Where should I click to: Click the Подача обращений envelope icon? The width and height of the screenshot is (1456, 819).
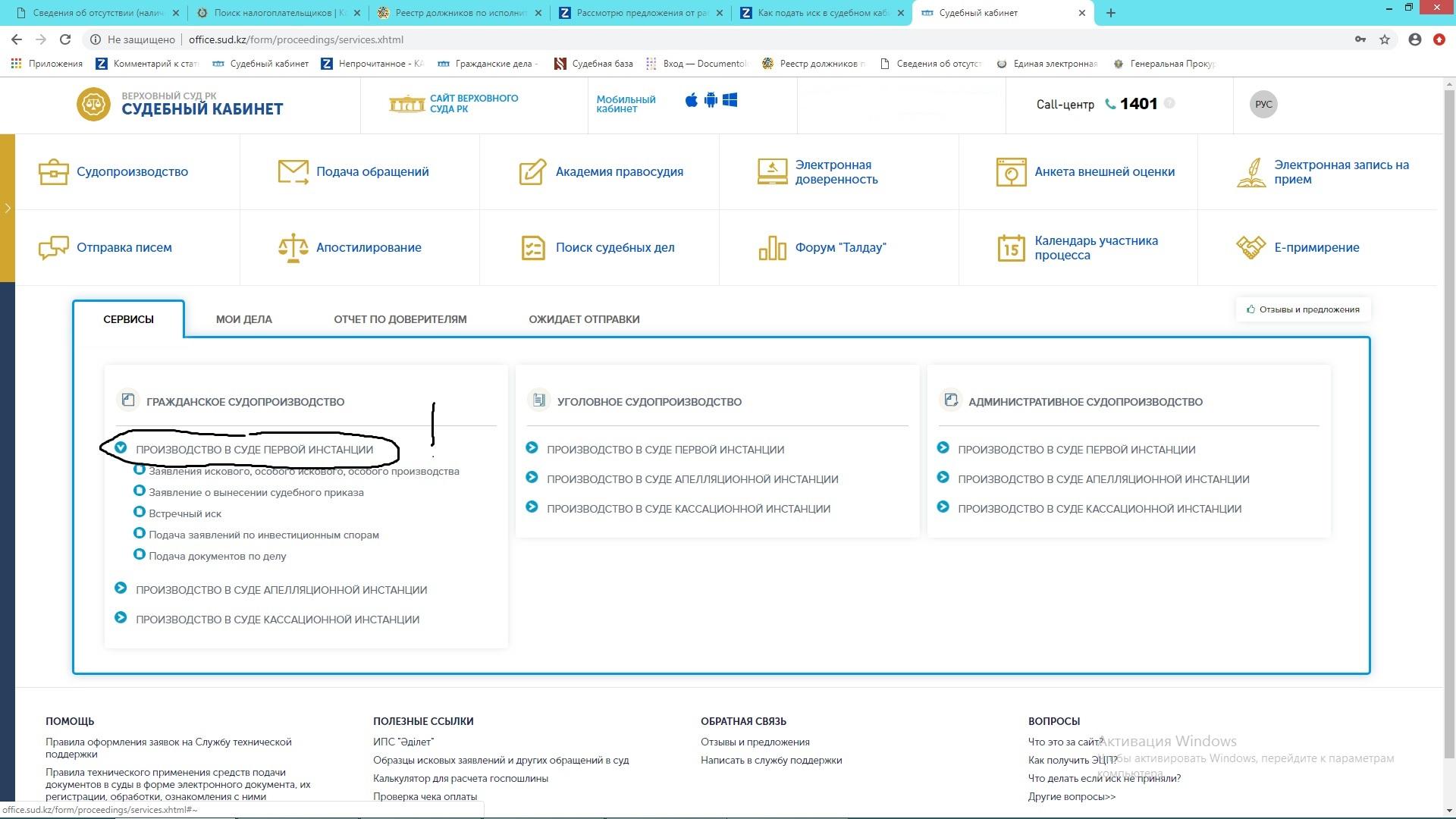tap(293, 171)
